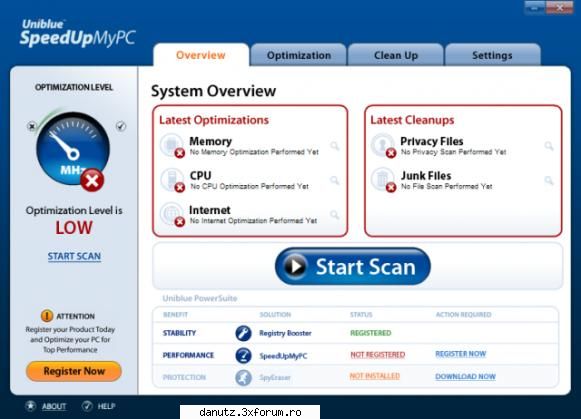581x419 pixels.
Task: Click magnifier icon next to Privacy Files
Action: click(549, 146)
